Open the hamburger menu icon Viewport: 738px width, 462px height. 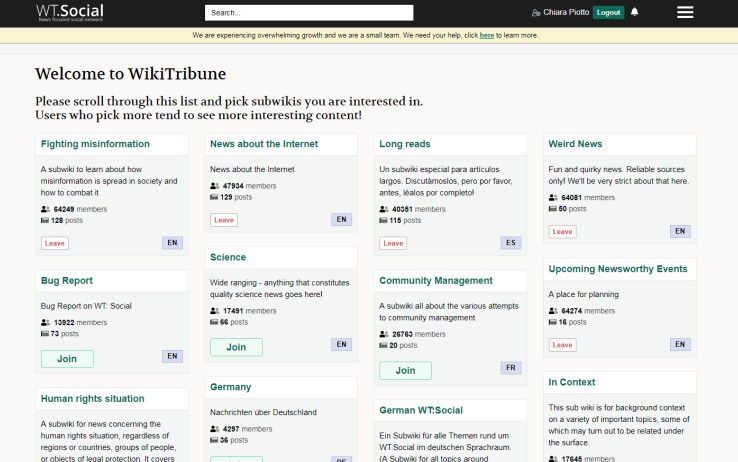[685, 12]
